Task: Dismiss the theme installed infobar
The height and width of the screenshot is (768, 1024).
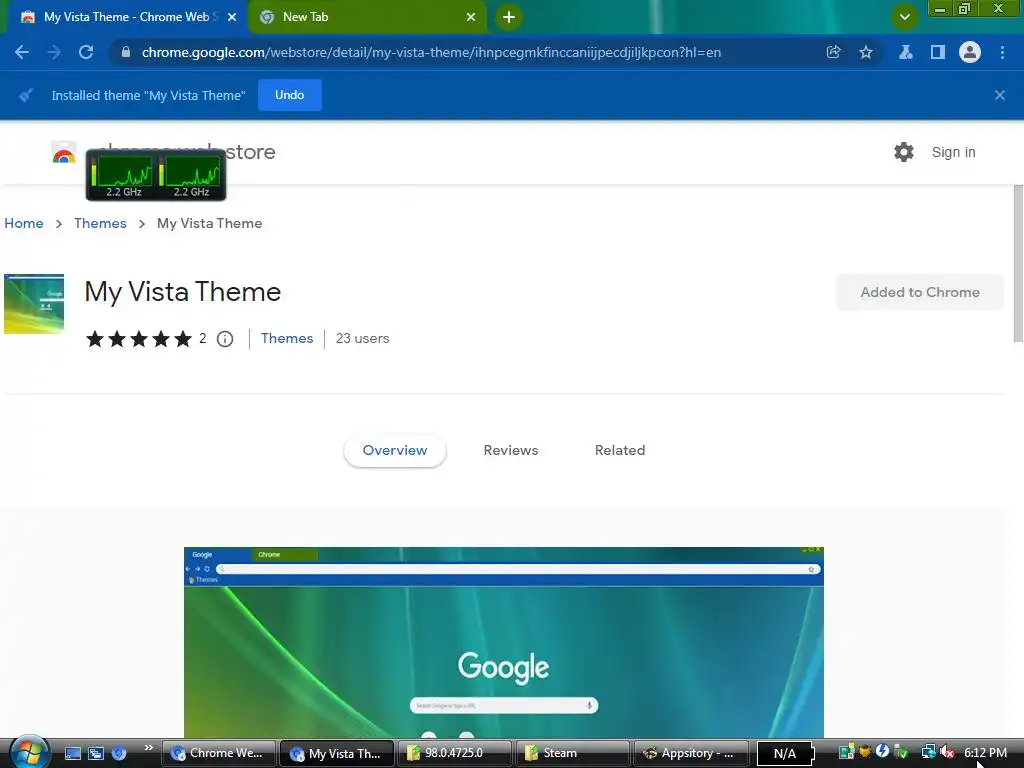Action: (1000, 95)
